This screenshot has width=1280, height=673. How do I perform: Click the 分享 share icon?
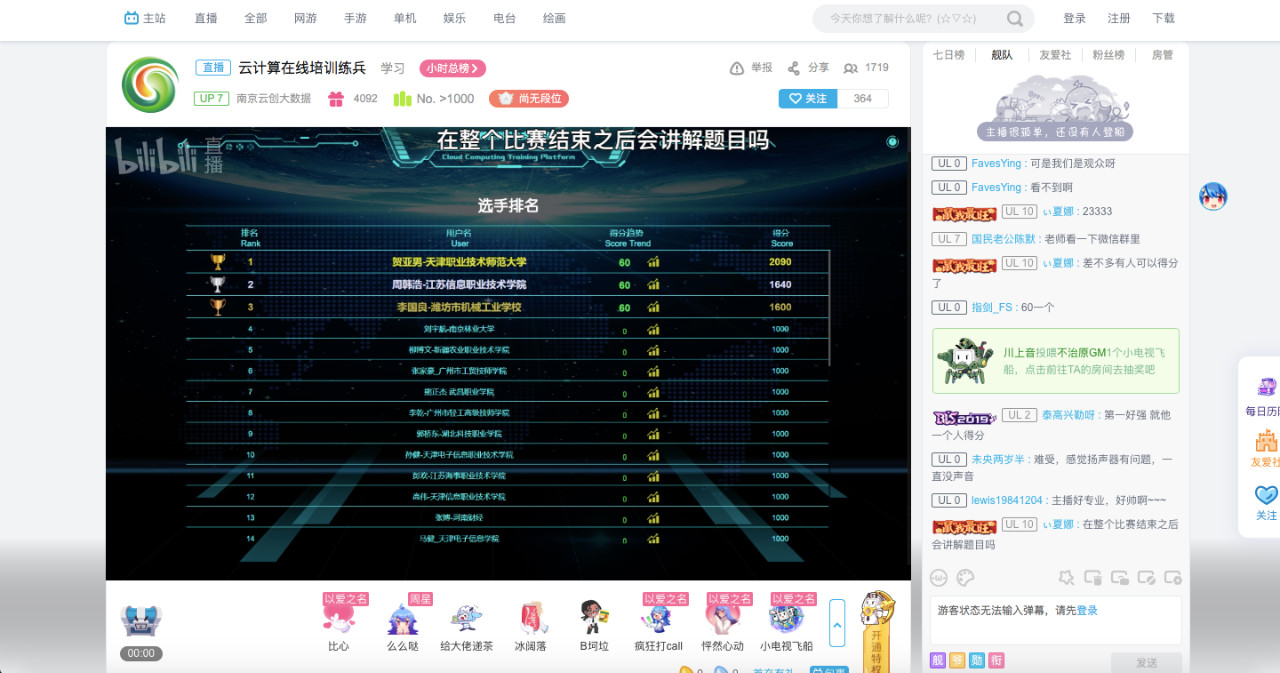coord(793,68)
